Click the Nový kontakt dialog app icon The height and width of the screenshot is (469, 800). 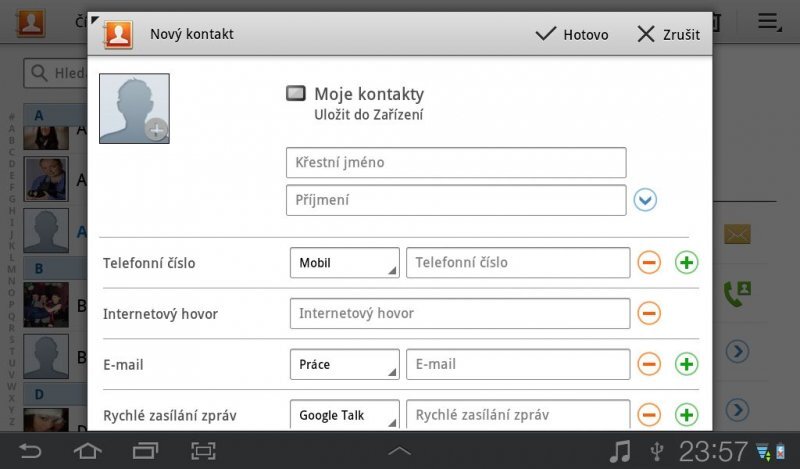pyautogui.click(x=118, y=35)
